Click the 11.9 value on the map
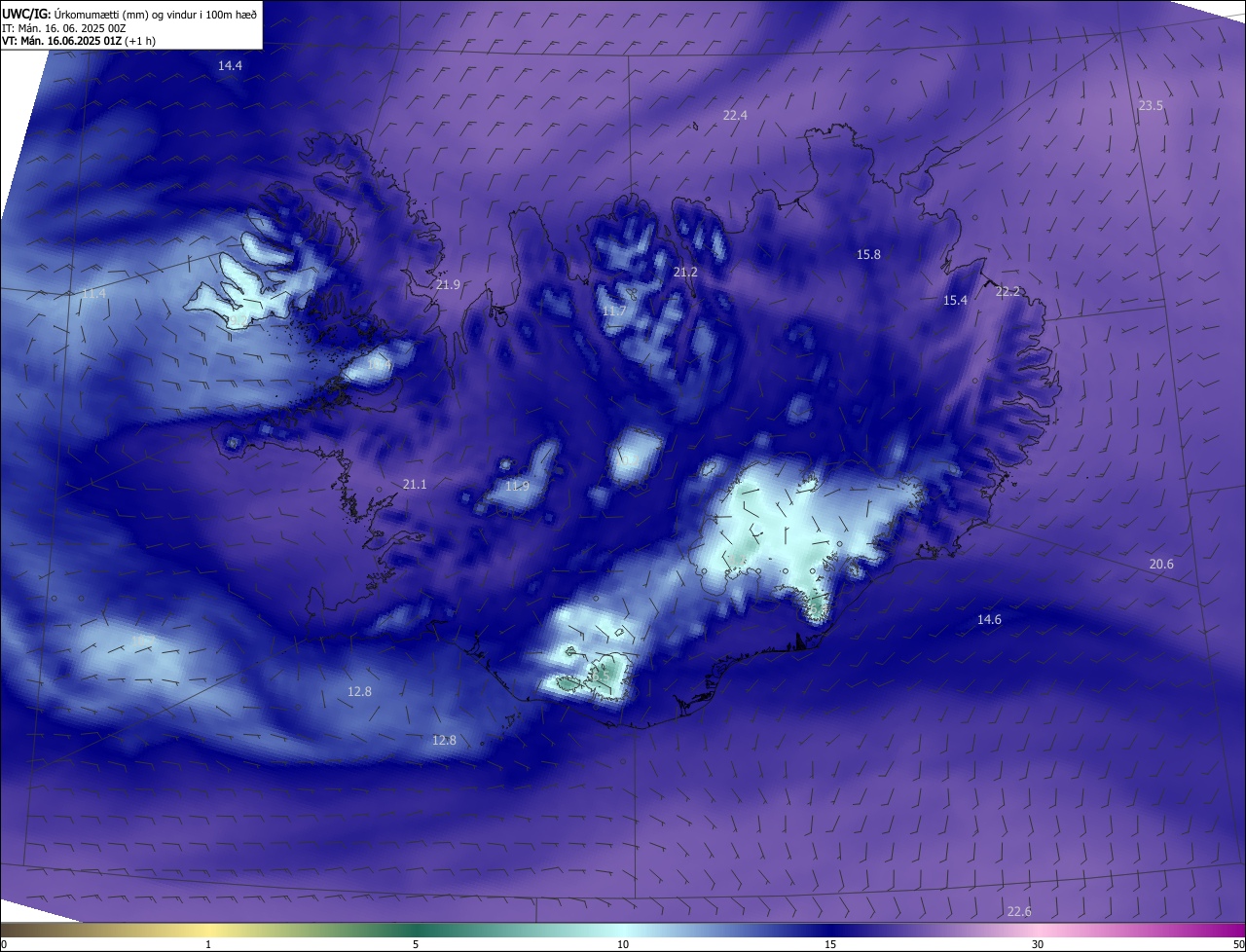The image size is (1246, 952). tap(517, 486)
